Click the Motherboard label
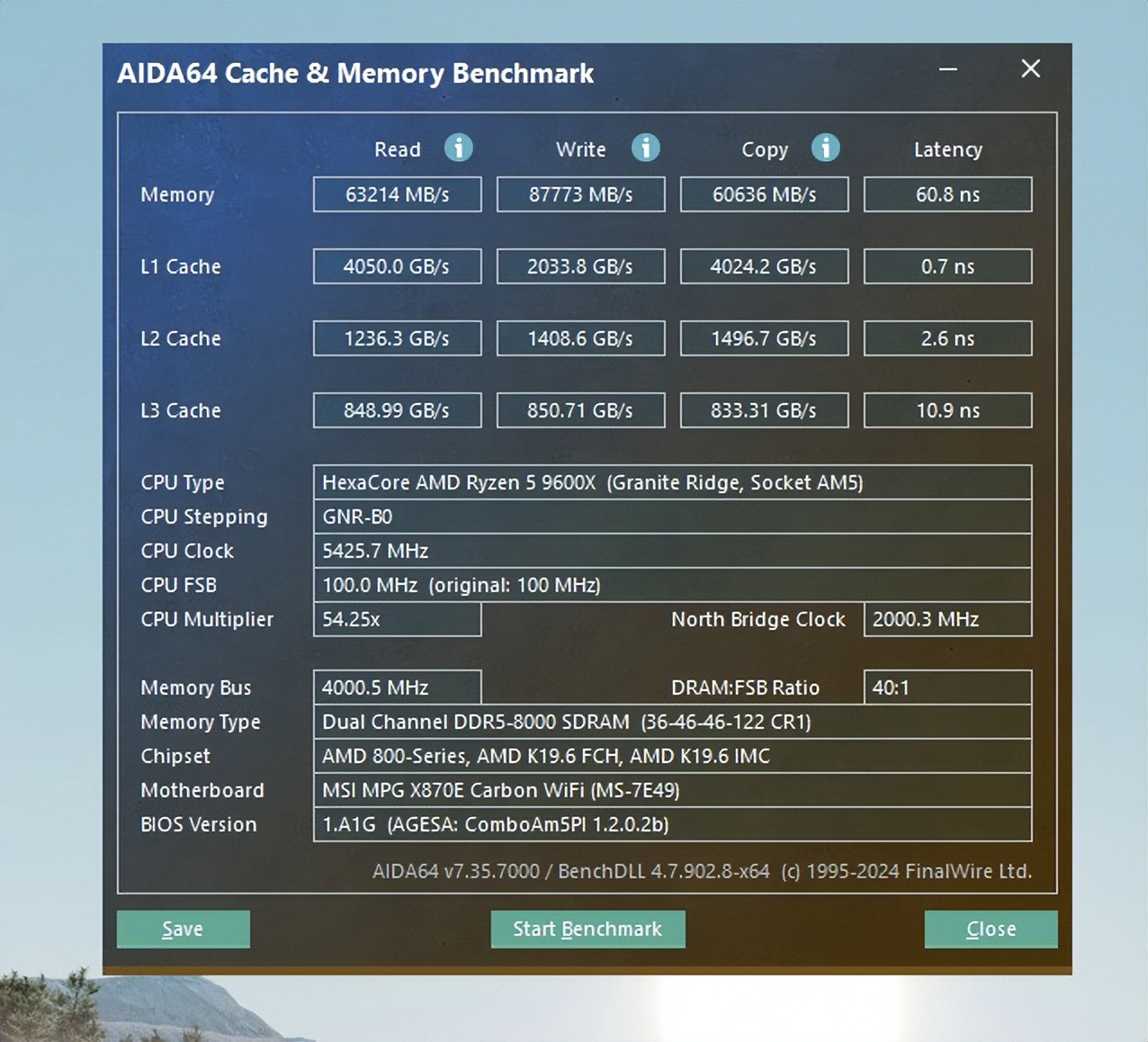The image size is (1148, 1042). 202,790
